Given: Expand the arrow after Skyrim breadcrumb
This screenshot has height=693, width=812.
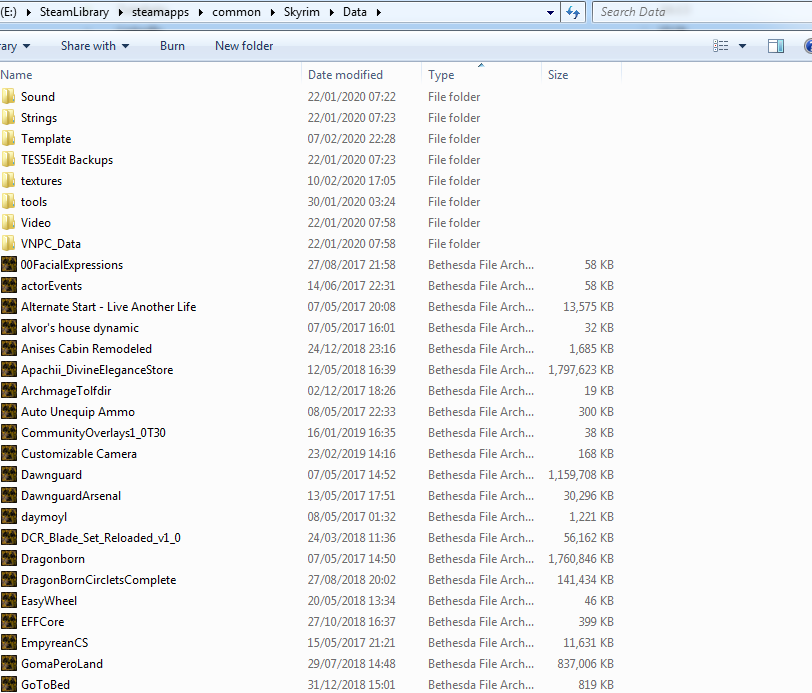Looking at the screenshot, I should pyautogui.click(x=331, y=12).
